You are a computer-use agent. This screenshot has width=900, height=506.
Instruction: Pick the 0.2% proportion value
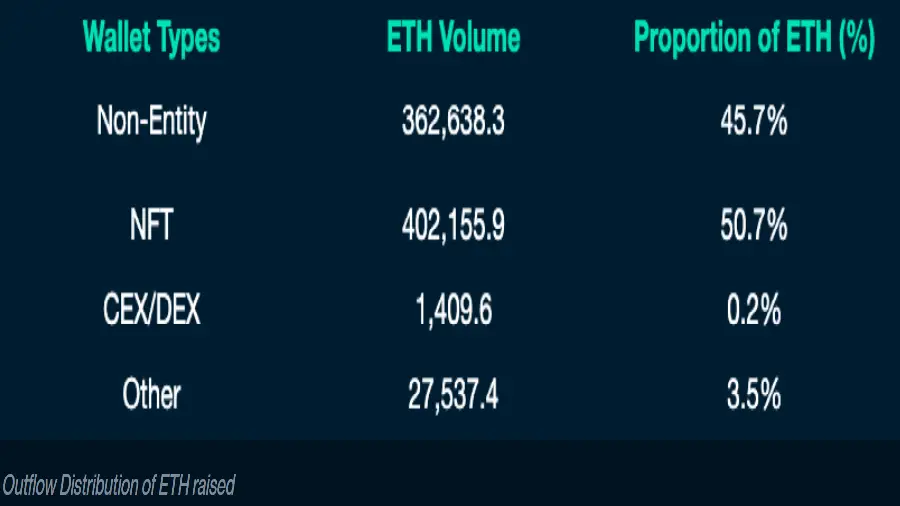(753, 312)
